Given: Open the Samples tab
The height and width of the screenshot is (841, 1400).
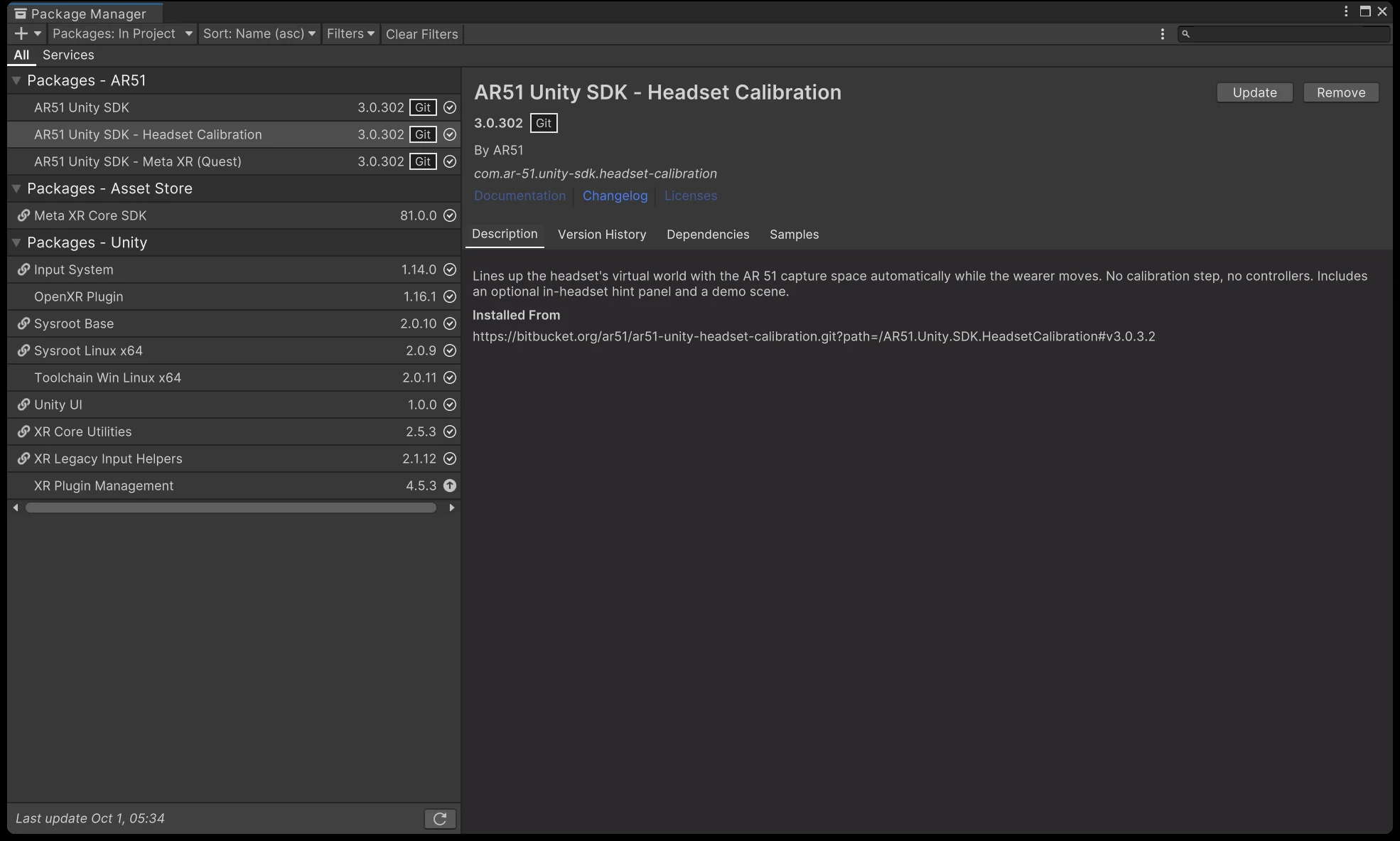Looking at the screenshot, I should coord(794,235).
